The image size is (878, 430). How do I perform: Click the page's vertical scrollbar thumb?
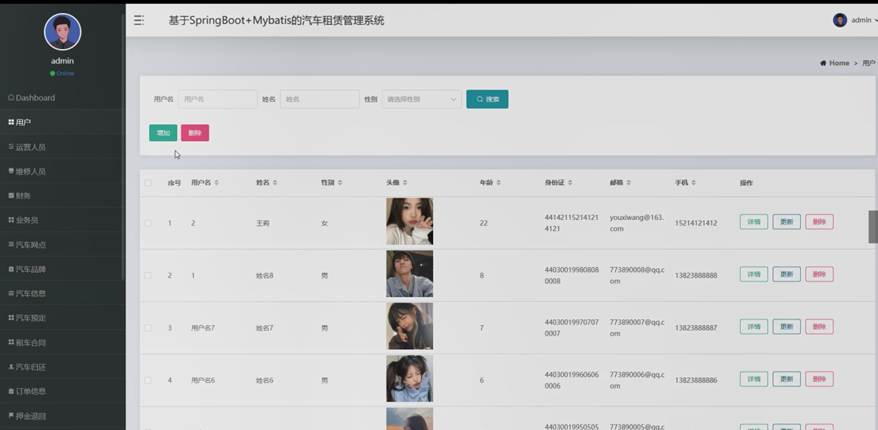pos(873,227)
